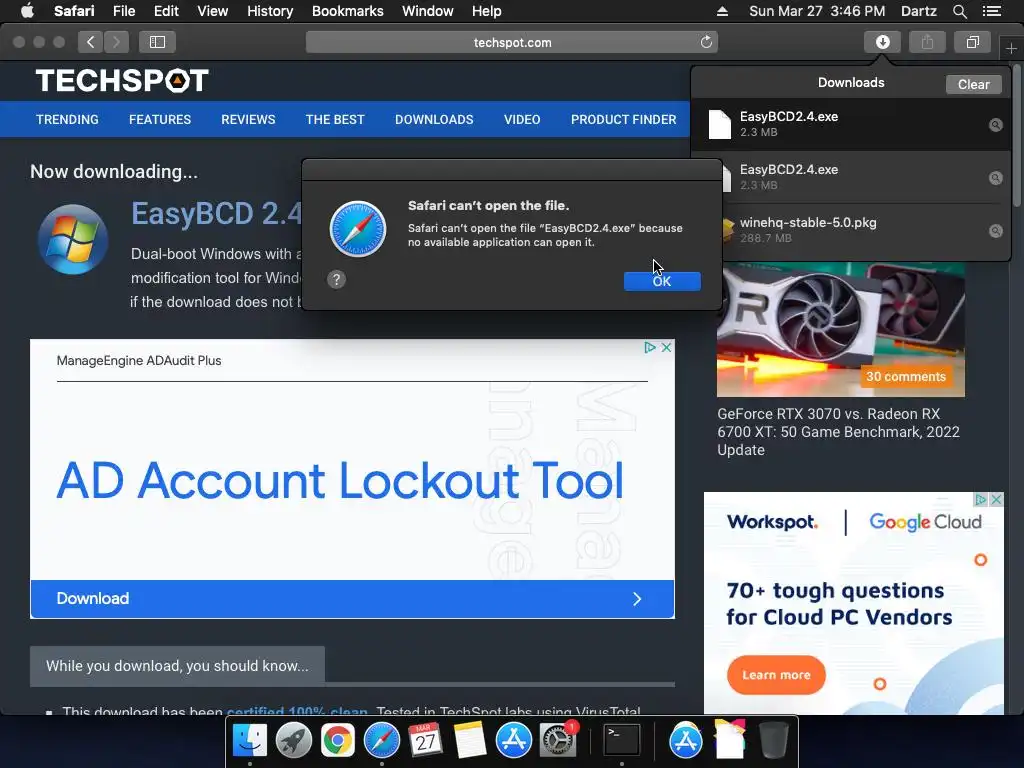Toggle the Safari downloads toolbar button

tap(882, 42)
